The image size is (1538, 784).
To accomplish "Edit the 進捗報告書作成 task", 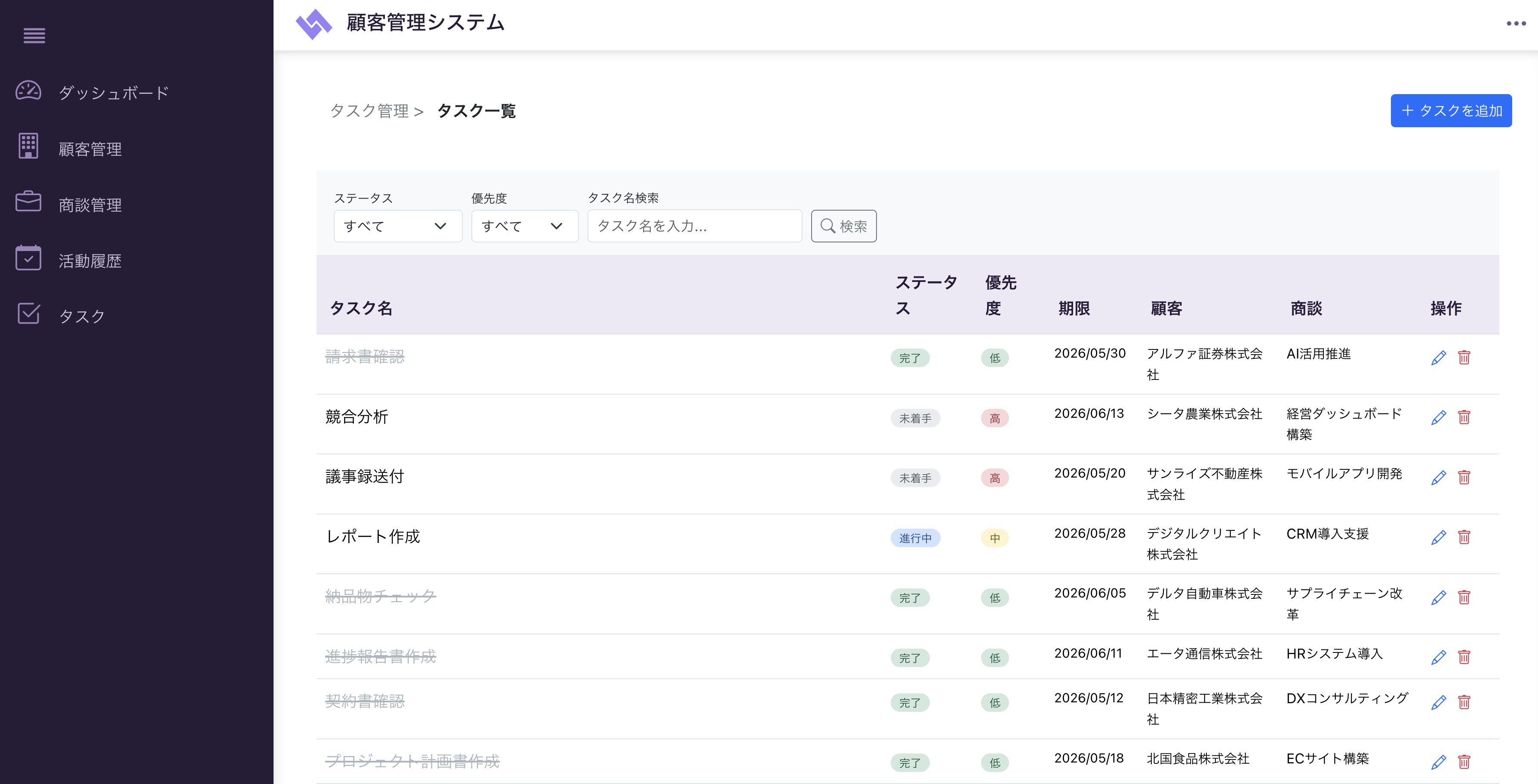I will [1438, 658].
